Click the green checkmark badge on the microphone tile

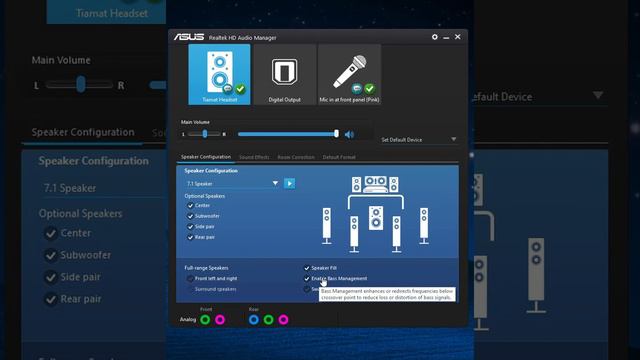[369, 89]
